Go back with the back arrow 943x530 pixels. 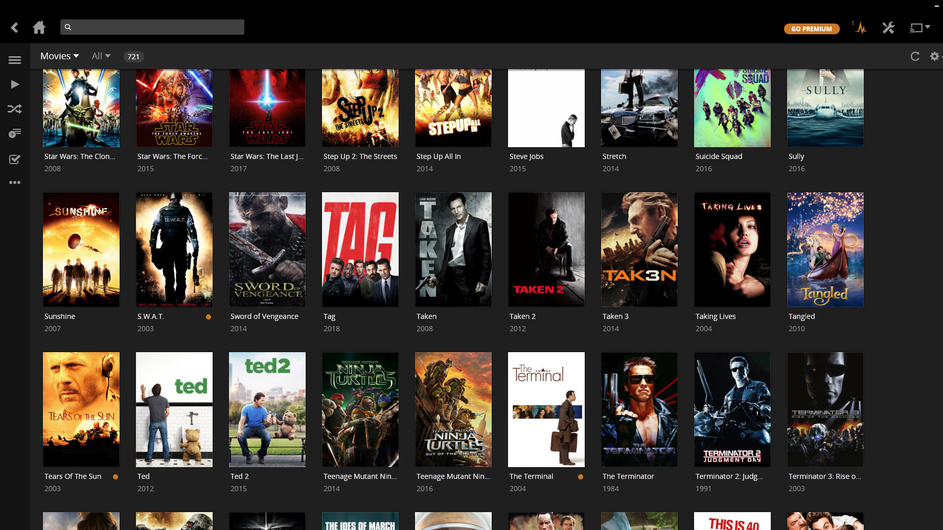(x=14, y=27)
